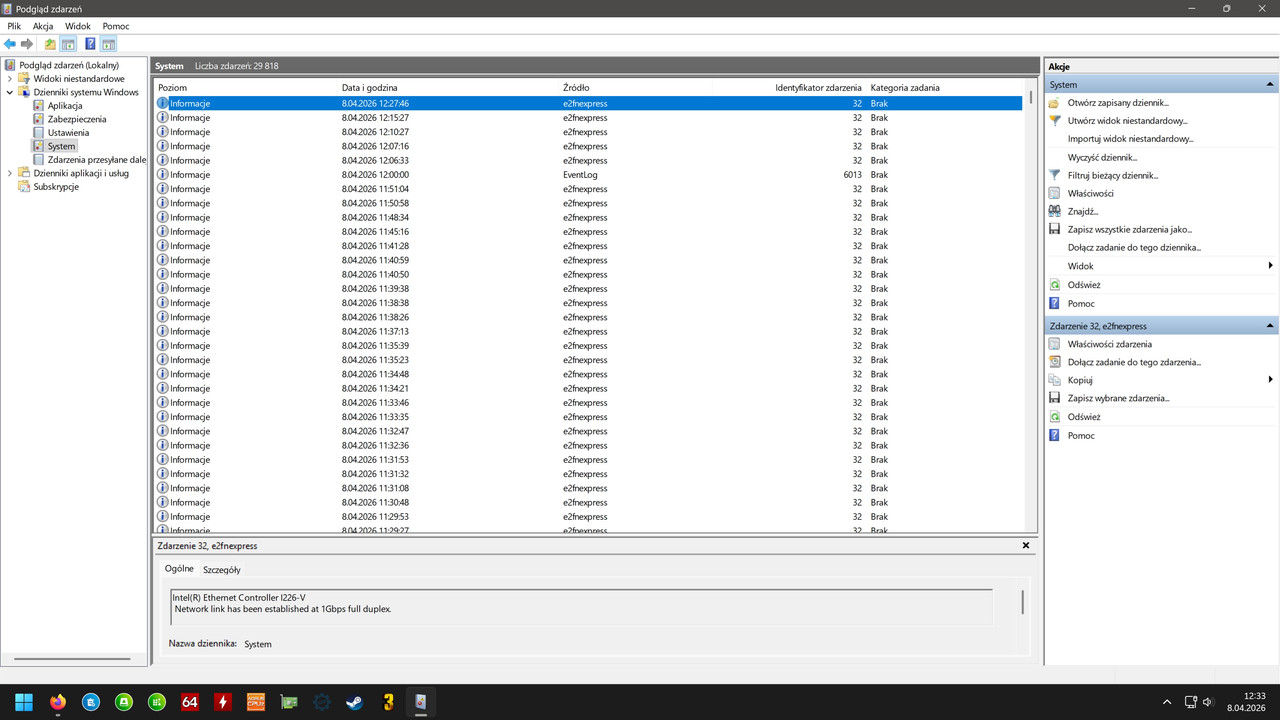Open the Pomoc menu in menu bar
The height and width of the screenshot is (720, 1280).
(116, 26)
